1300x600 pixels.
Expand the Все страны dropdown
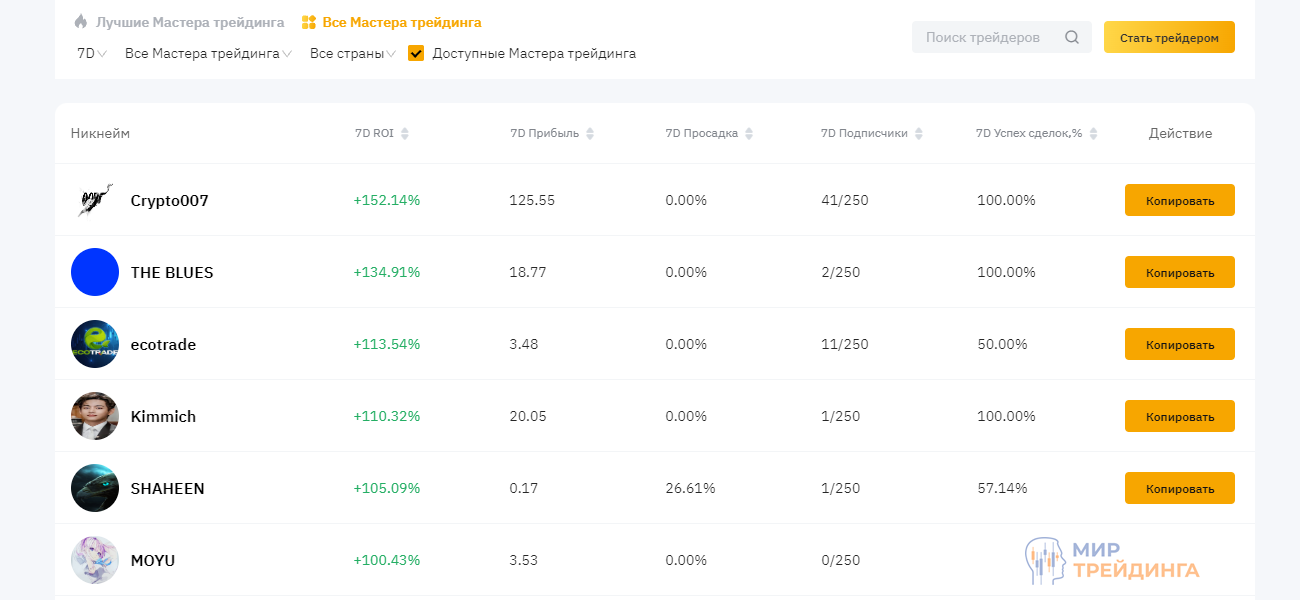pos(353,54)
